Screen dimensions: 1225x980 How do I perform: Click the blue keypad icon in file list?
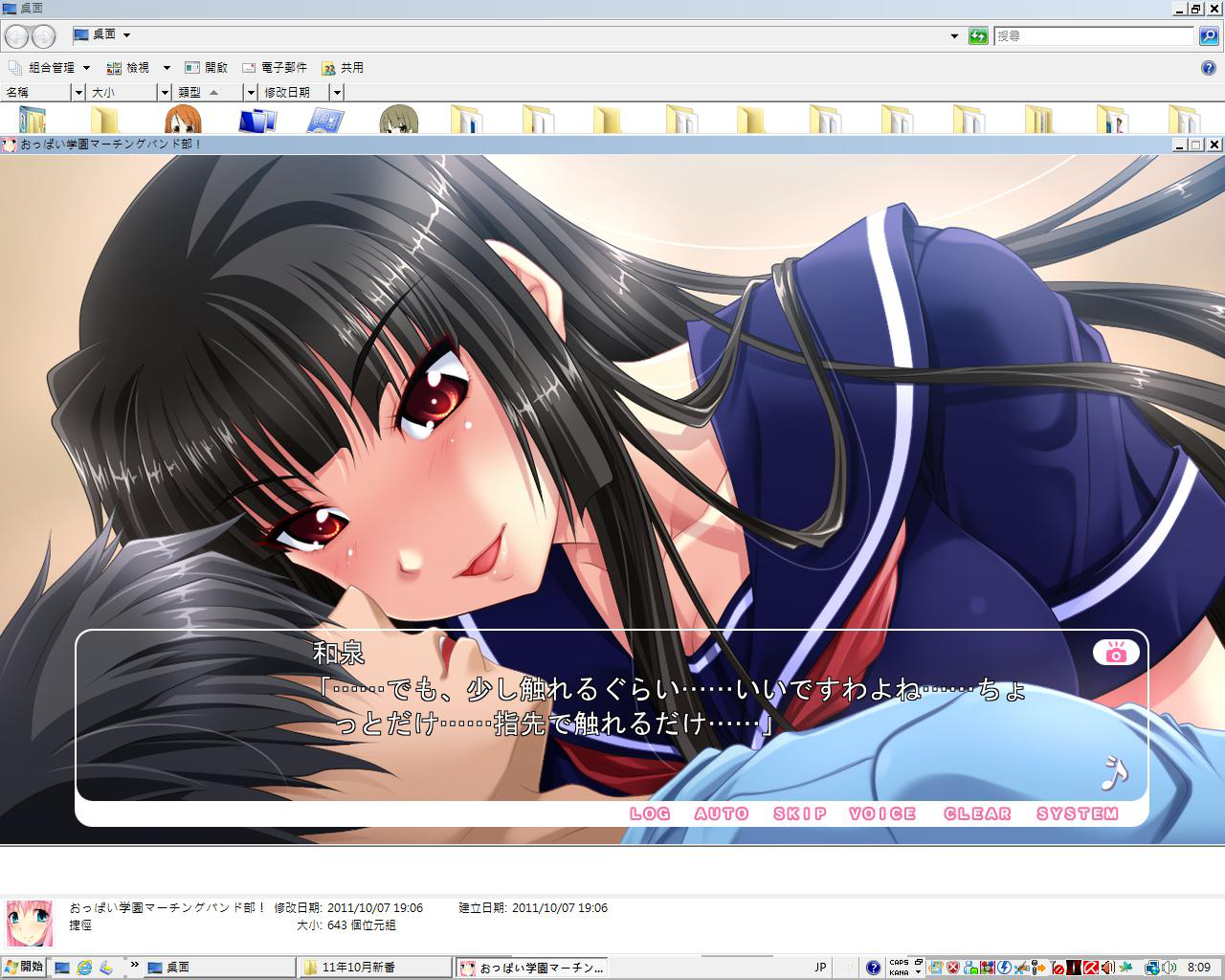tap(326, 121)
